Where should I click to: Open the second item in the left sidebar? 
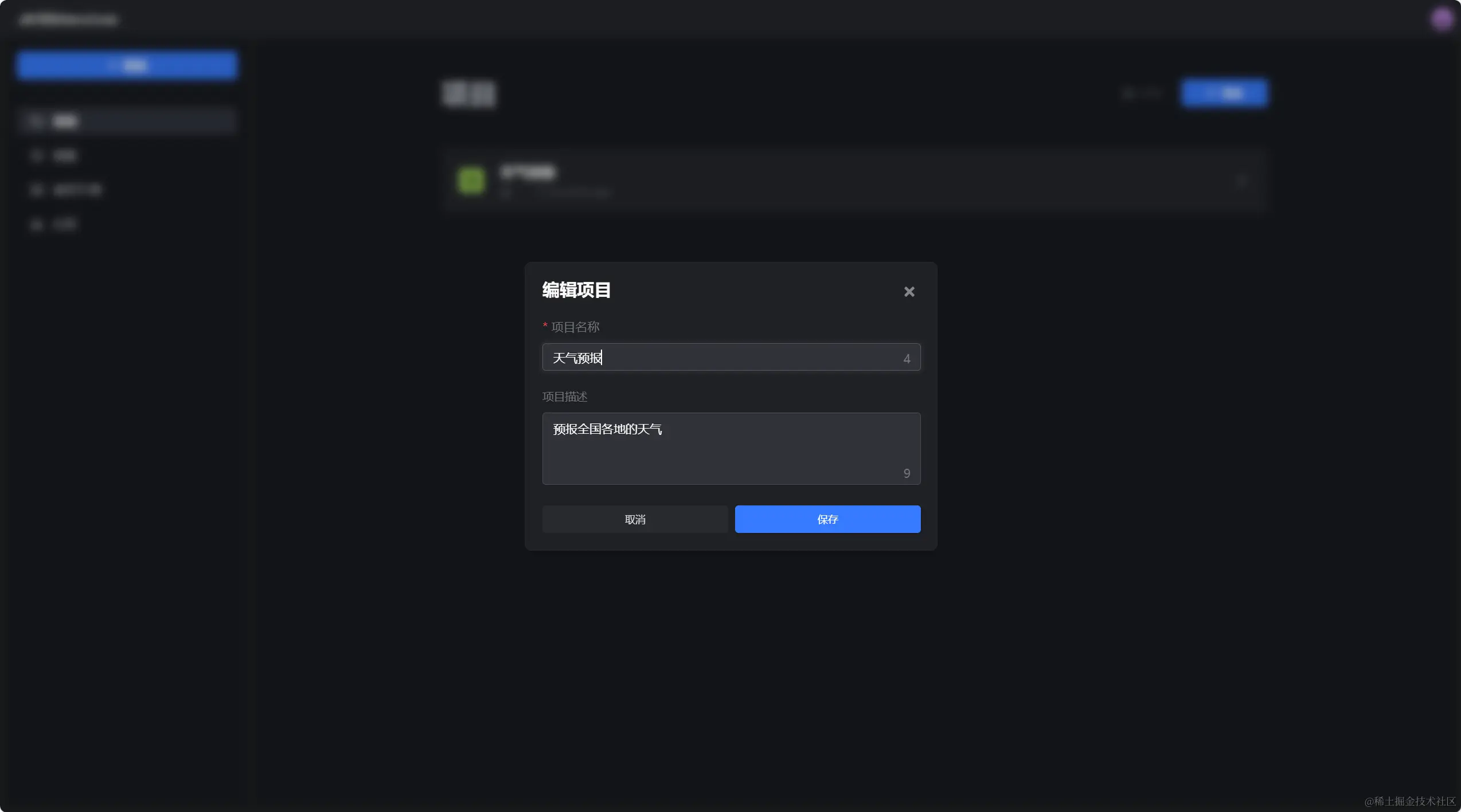click(64, 156)
